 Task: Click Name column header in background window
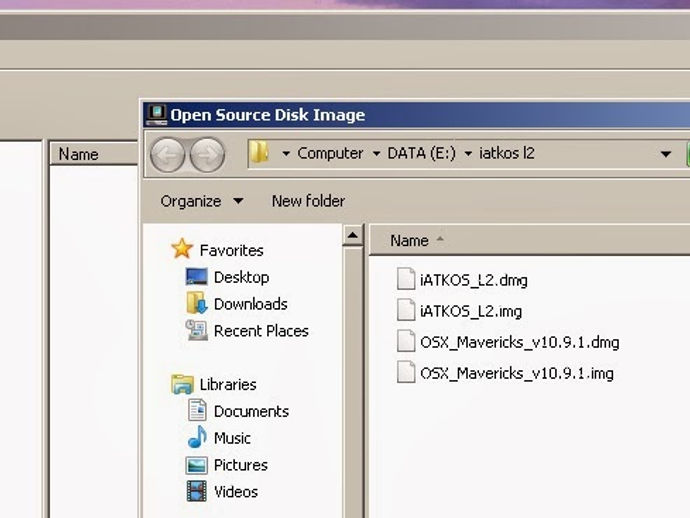(78, 154)
